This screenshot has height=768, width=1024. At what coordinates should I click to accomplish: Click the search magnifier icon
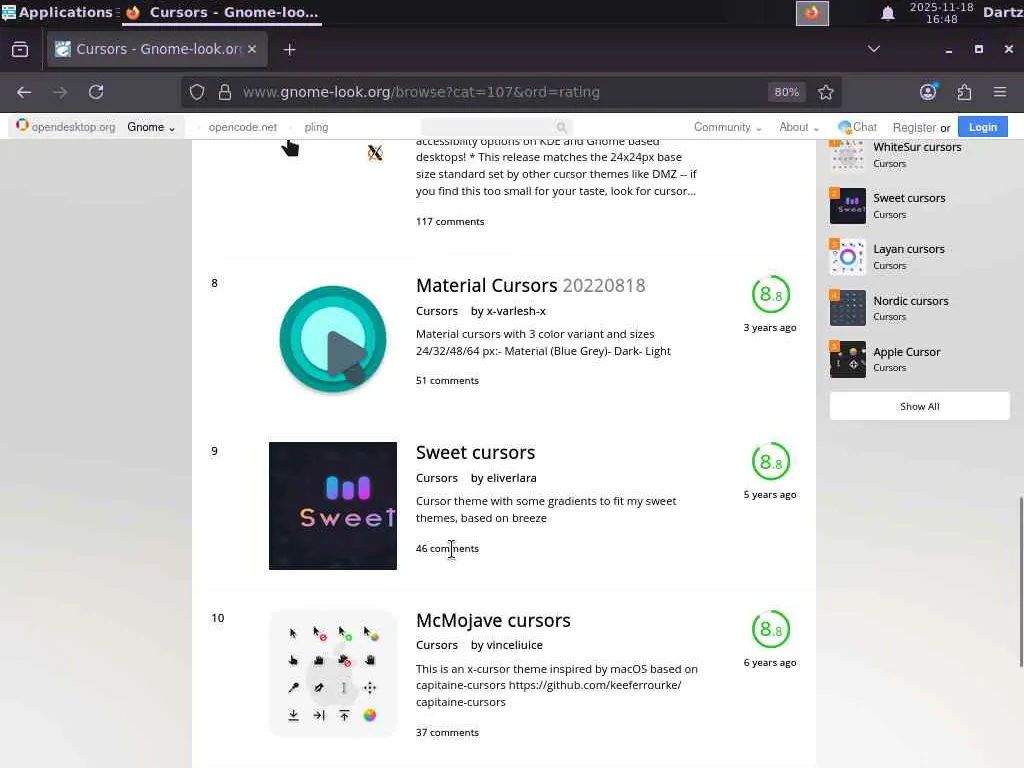coord(561,127)
